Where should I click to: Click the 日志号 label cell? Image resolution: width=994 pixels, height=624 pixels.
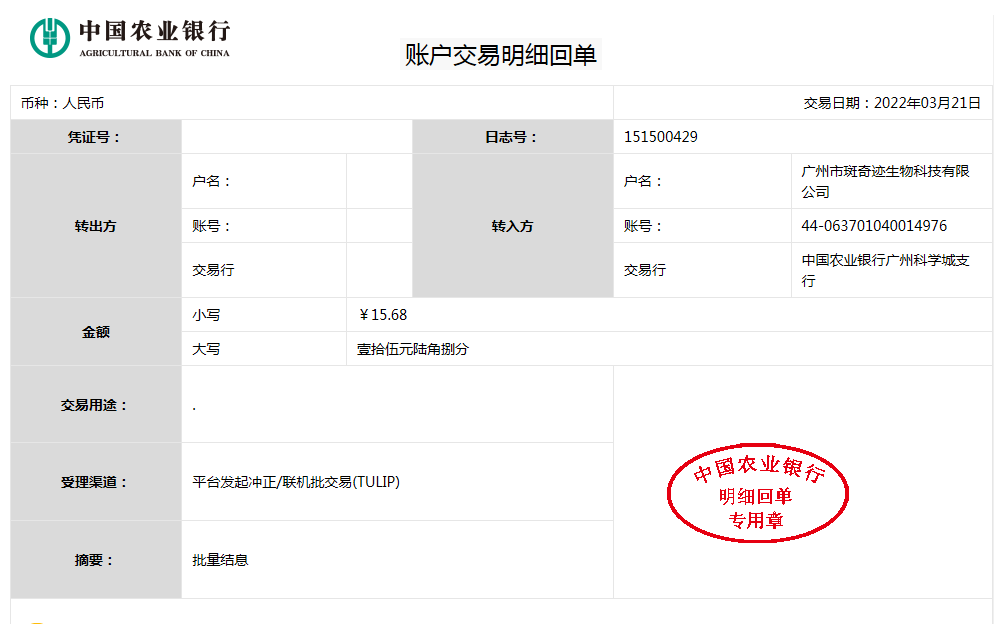coord(513,137)
